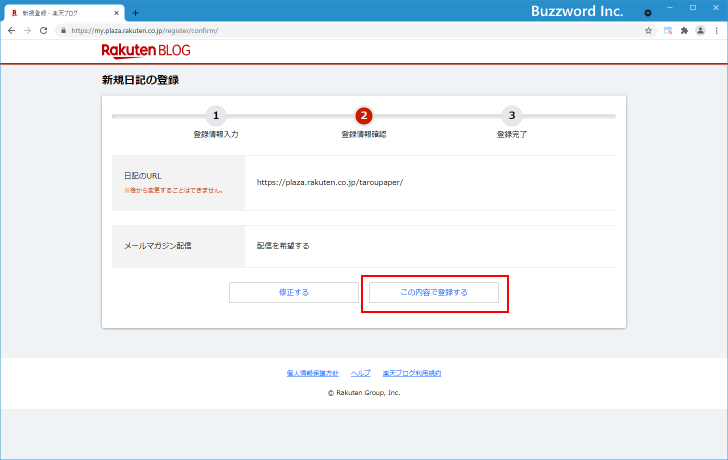This screenshot has width=728, height=460.
Task: Click step 3 登録完了 circle
Action: (512, 116)
